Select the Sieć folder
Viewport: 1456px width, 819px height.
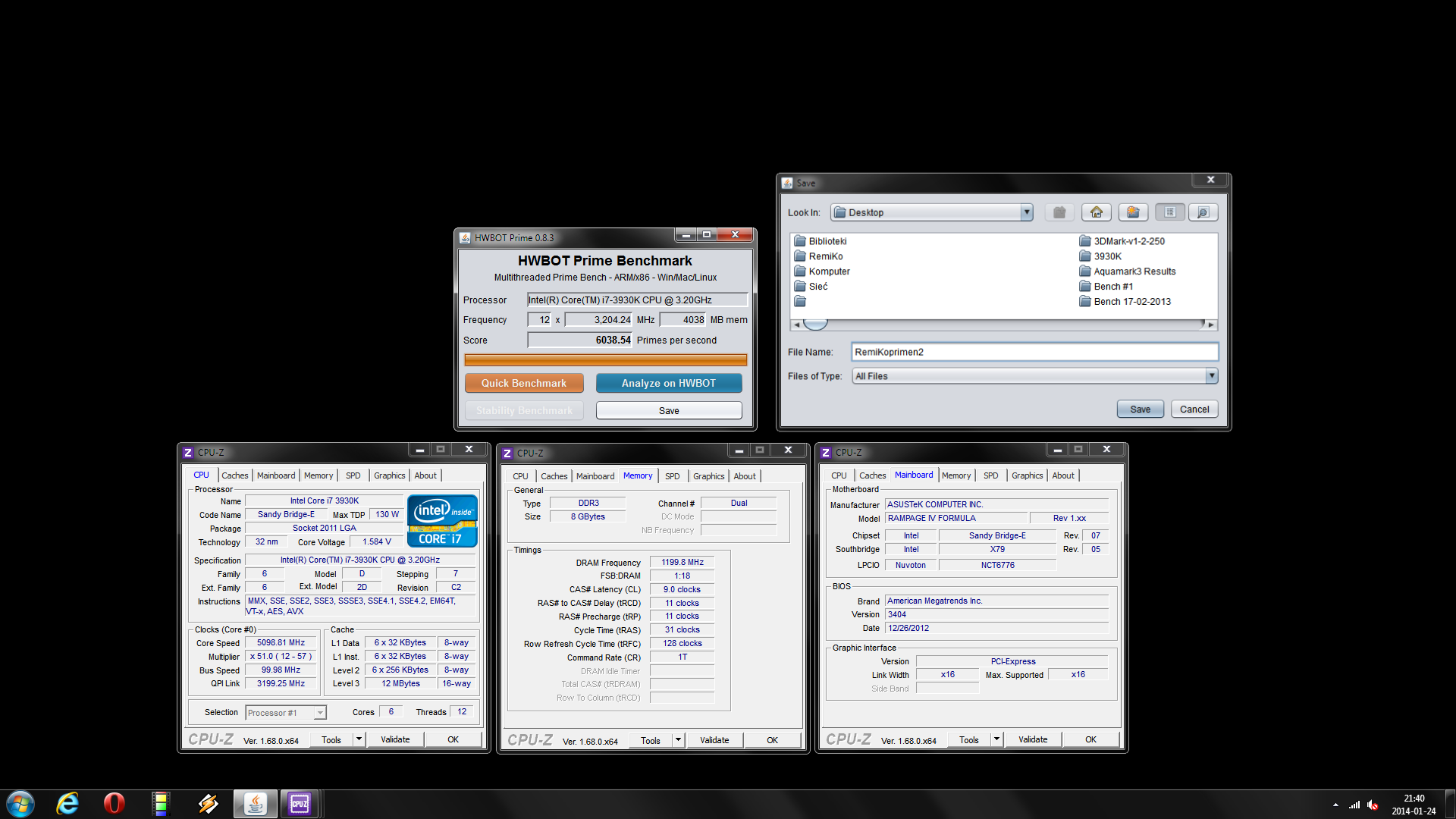pyautogui.click(x=811, y=287)
